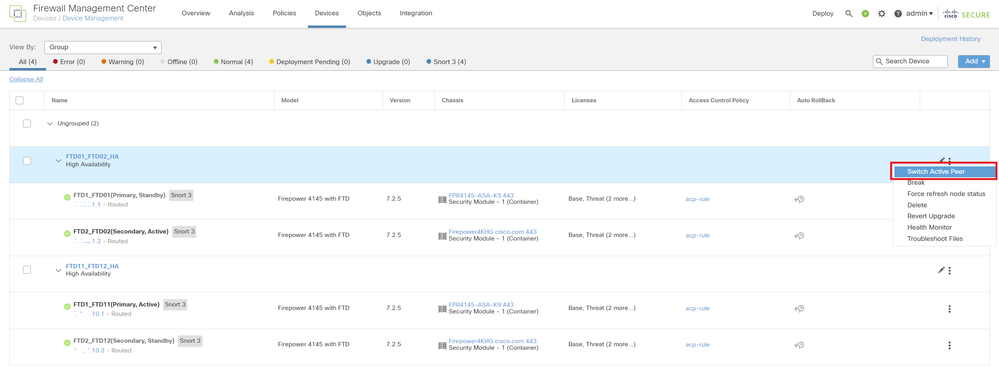Image resolution: width=999 pixels, height=369 pixels.
Task: Filter devices by Warning (0)
Action: tap(122, 62)
